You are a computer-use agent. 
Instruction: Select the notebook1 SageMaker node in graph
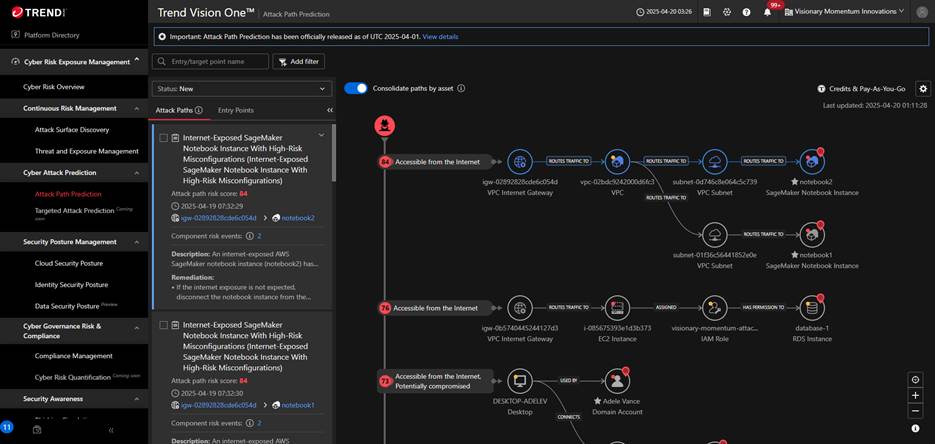click(x=812, y=235)
